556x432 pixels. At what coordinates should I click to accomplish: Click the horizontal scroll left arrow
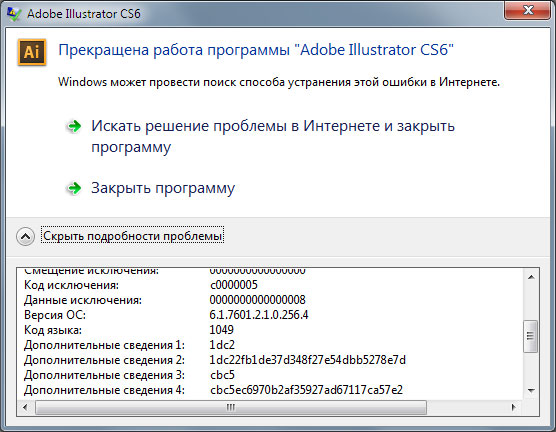point(25,407)
